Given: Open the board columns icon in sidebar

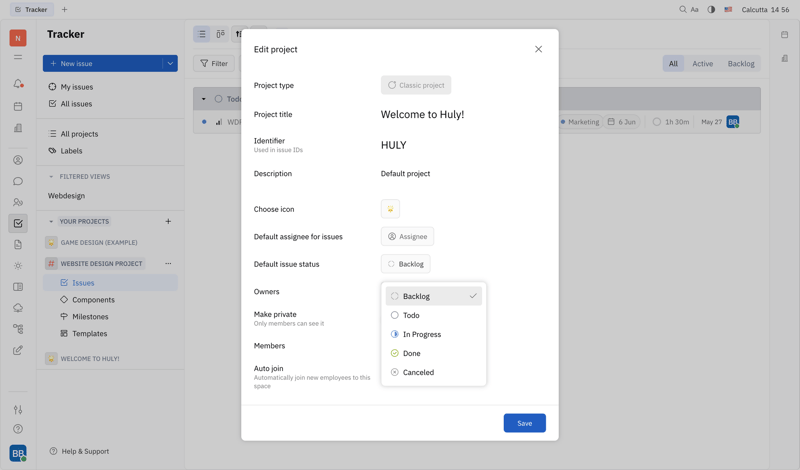Looking at the screenshot, I should tap(18, 287).
